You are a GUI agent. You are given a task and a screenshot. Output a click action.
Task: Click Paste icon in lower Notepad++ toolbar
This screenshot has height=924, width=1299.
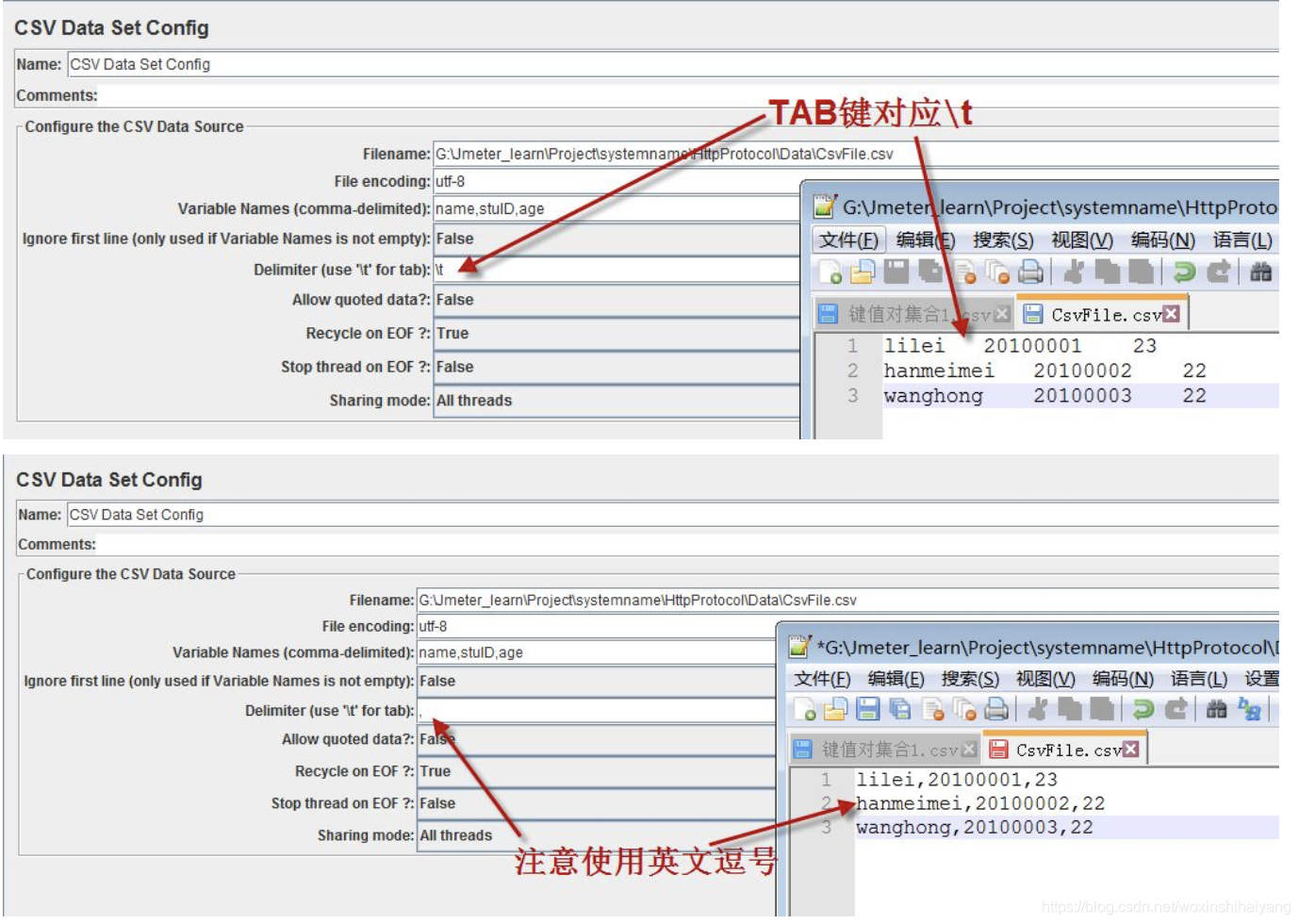point(1102,709)
